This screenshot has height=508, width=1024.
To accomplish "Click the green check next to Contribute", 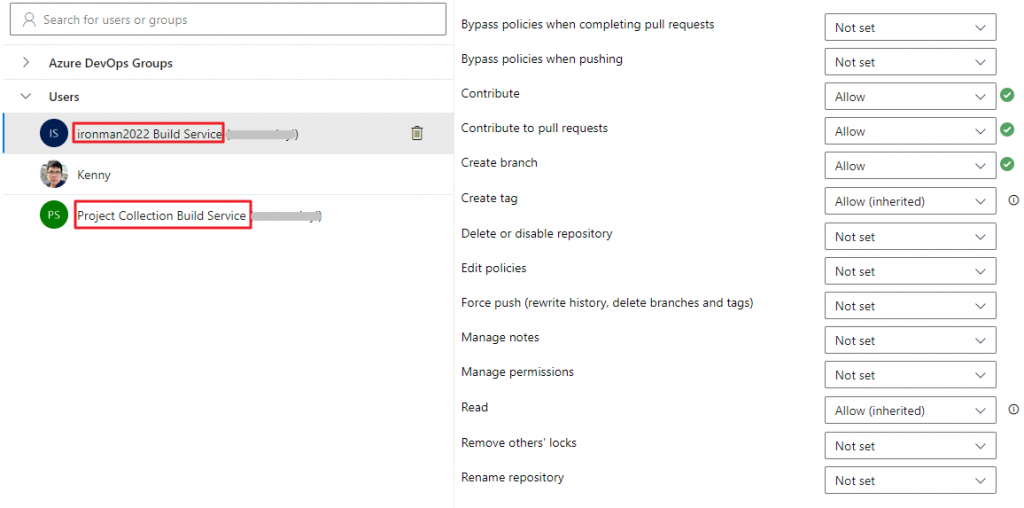I will click(1008, 96).
